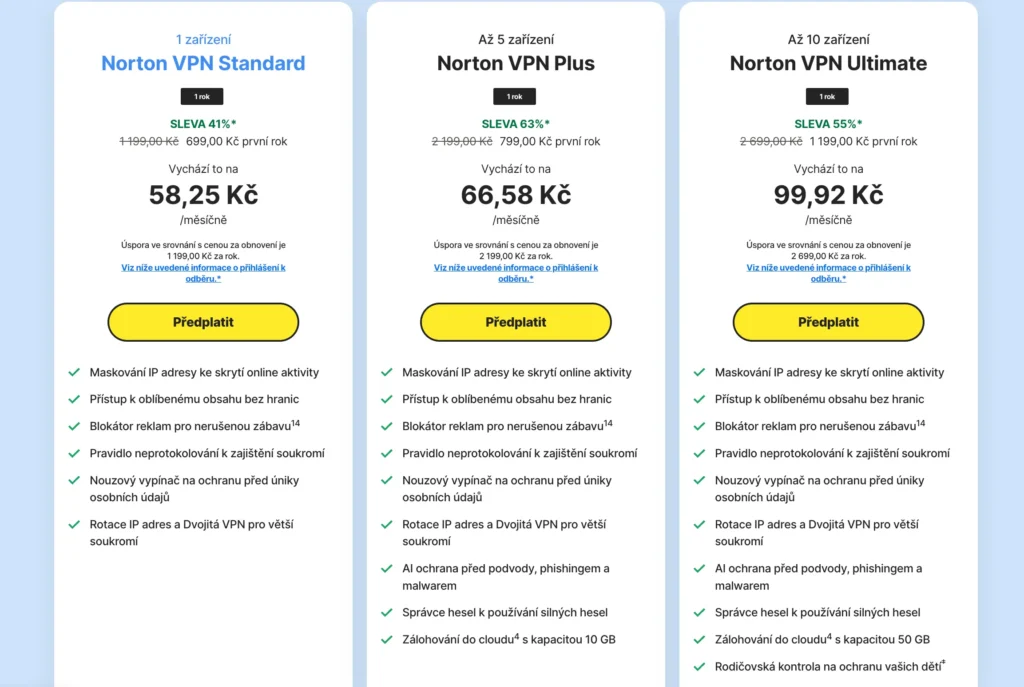Click the green checkmark beside 'Maskování IP adresy' in Standard plan
The image size is (1024, 687).
pyautogui.click(x=73, y=372)
